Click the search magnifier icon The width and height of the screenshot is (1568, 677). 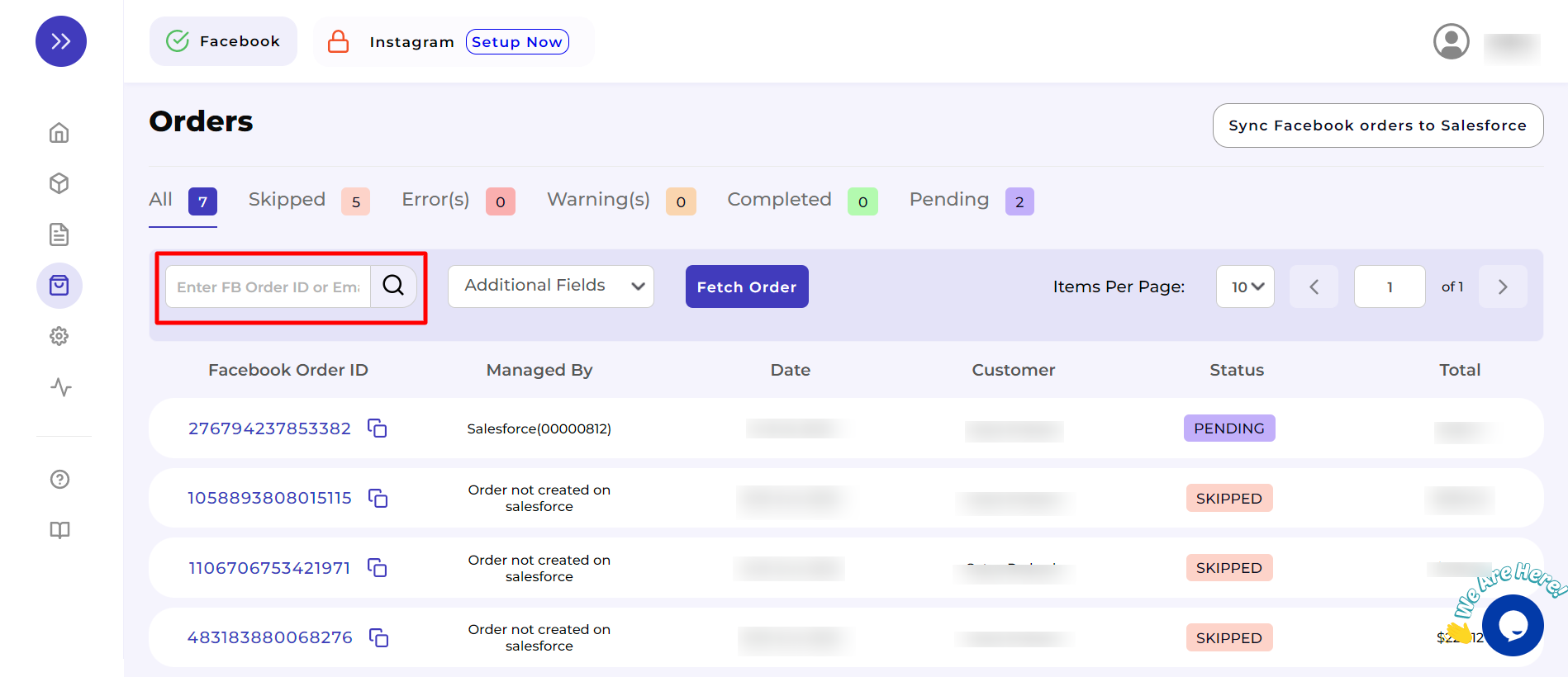(x=393, y=286)
